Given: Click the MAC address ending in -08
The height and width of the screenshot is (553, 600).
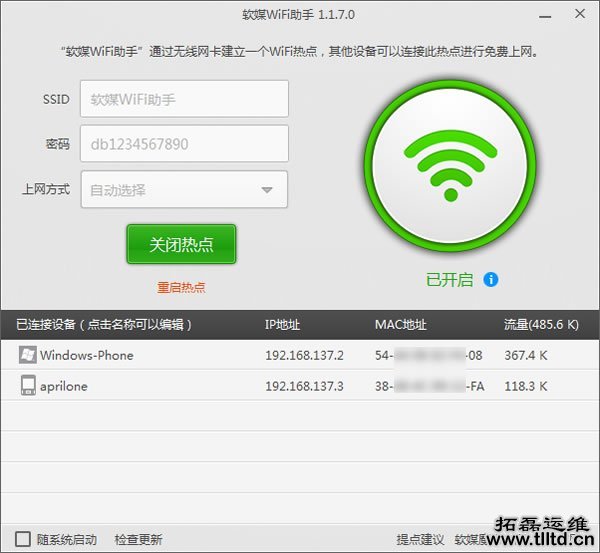Looking at the screenshot, I should [429, 356].
